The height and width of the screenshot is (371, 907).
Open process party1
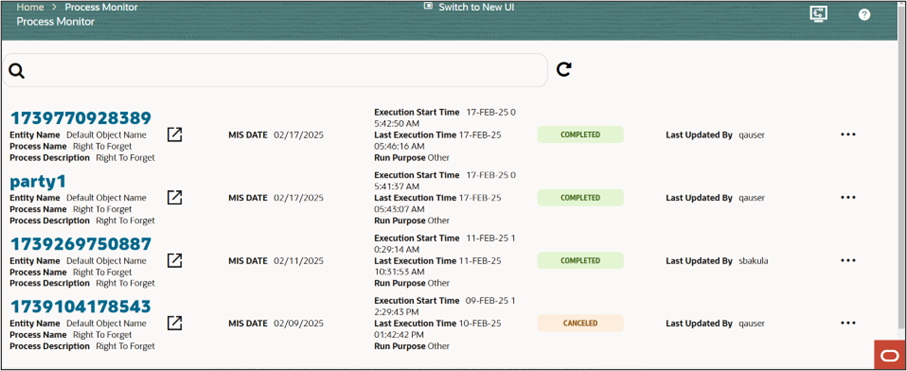click(38, 182)
